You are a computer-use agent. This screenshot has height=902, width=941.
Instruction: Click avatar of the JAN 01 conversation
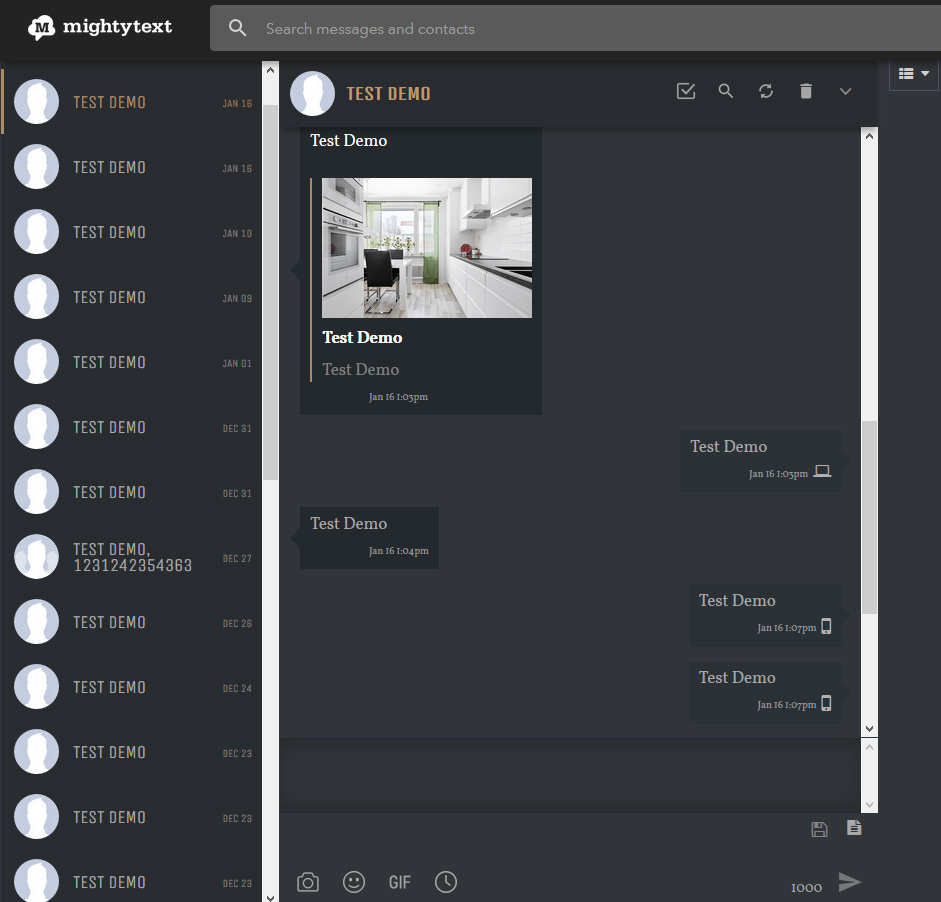tap(37, 362)
